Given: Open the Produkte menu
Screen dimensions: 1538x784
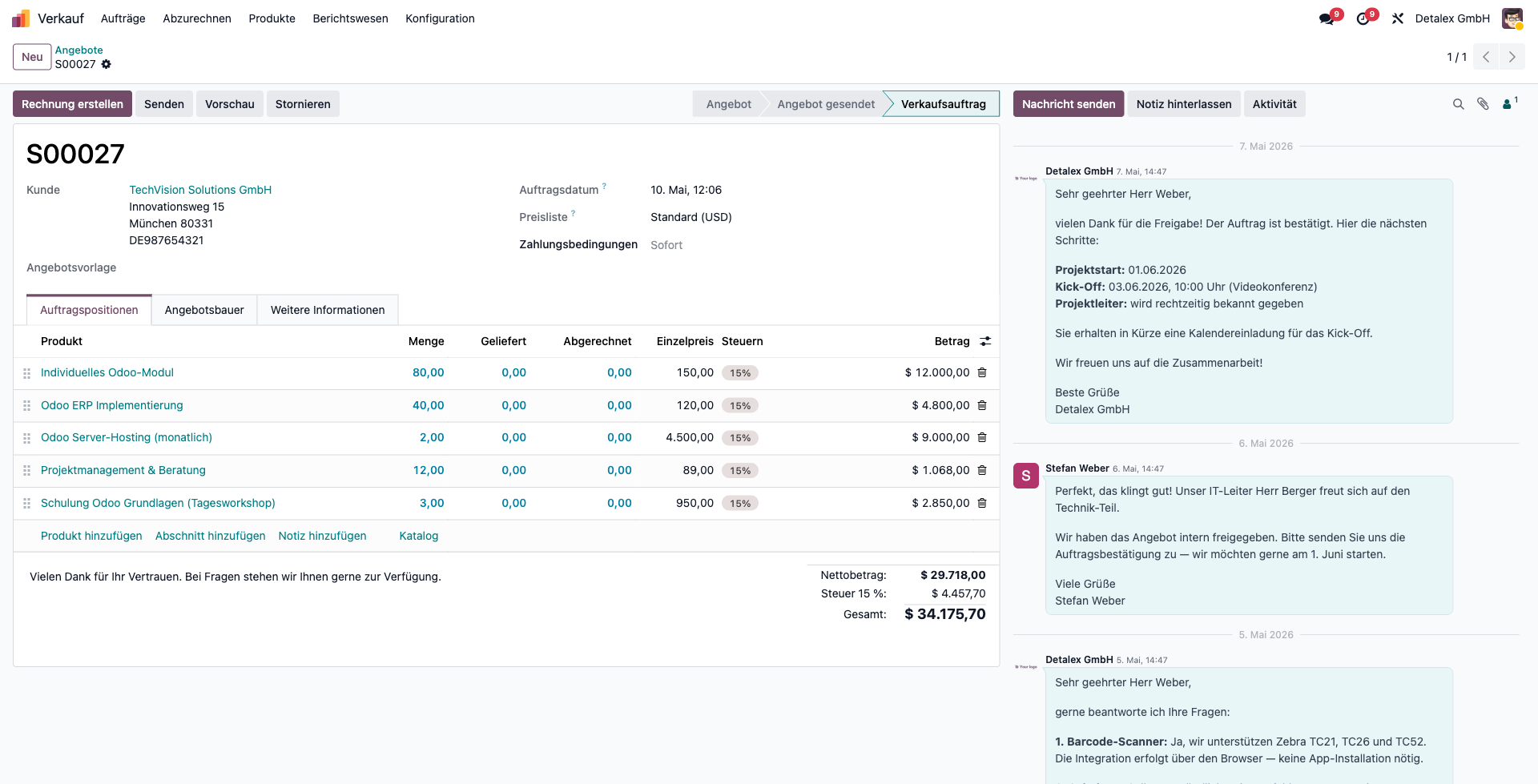Looking at the screenshot, I should (272, 18).
